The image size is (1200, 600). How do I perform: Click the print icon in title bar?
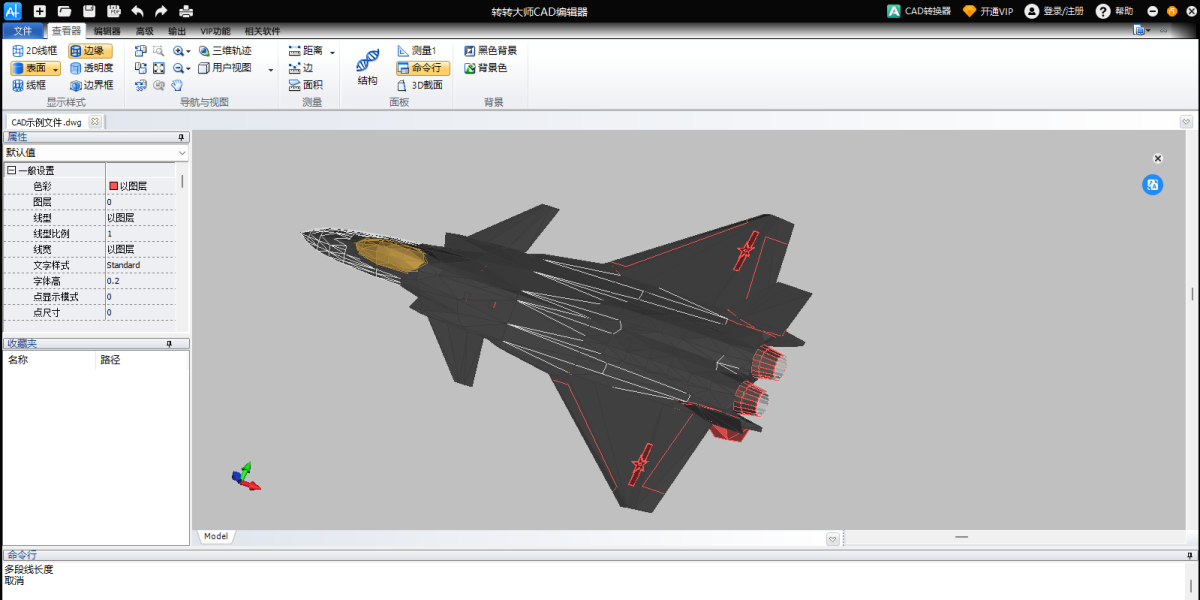(x=186, y=11)
